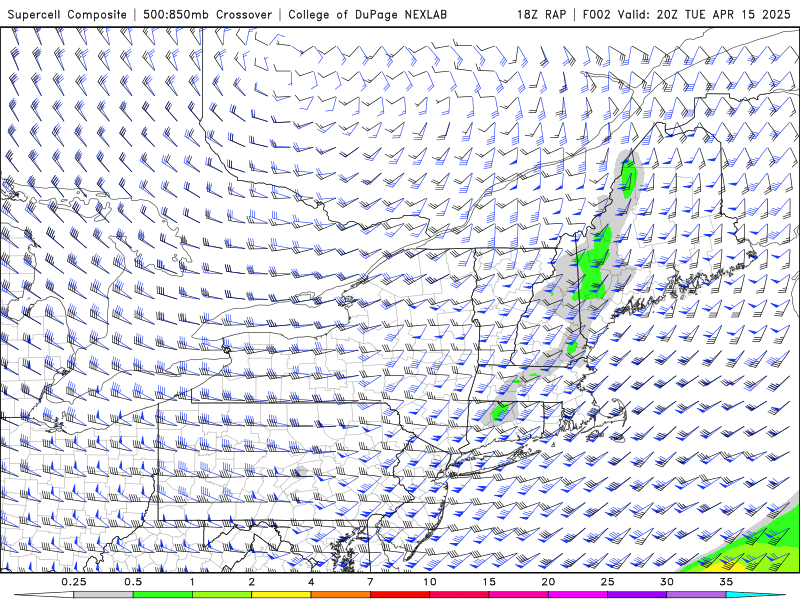The height and width of the screenshot is (600, 800).
Task: Click the "18Z RAP" model run label
Action: coord(541,14)
